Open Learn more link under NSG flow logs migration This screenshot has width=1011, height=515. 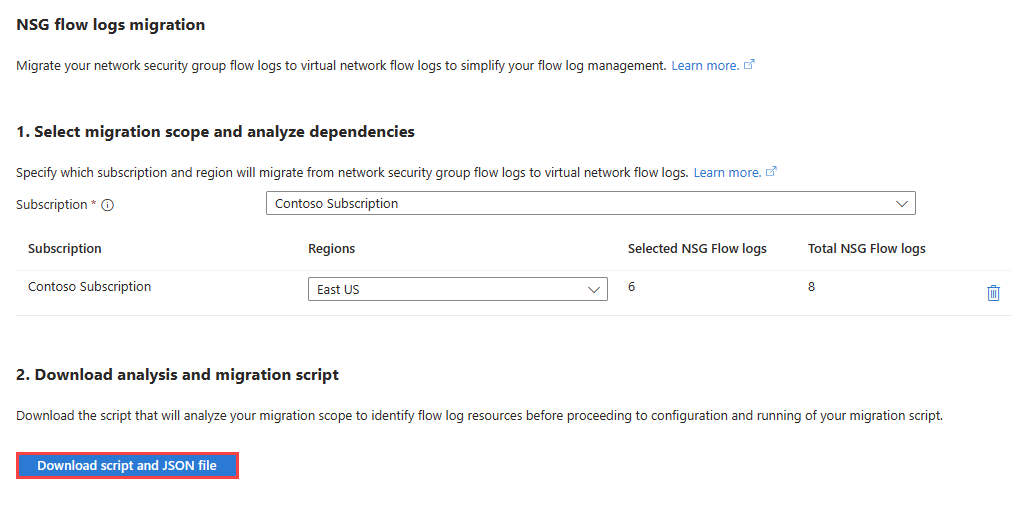tap(705, 65)
